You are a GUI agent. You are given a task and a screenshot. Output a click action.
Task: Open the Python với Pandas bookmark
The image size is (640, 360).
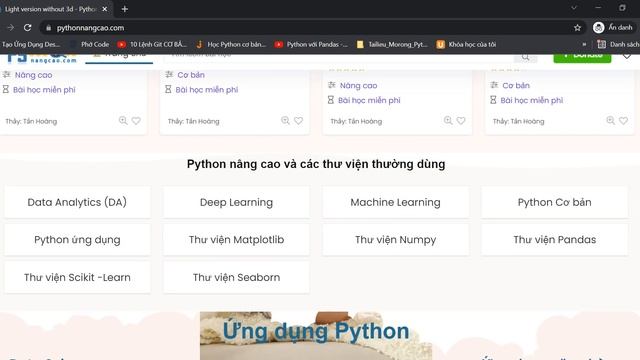[x=311, y=44]
